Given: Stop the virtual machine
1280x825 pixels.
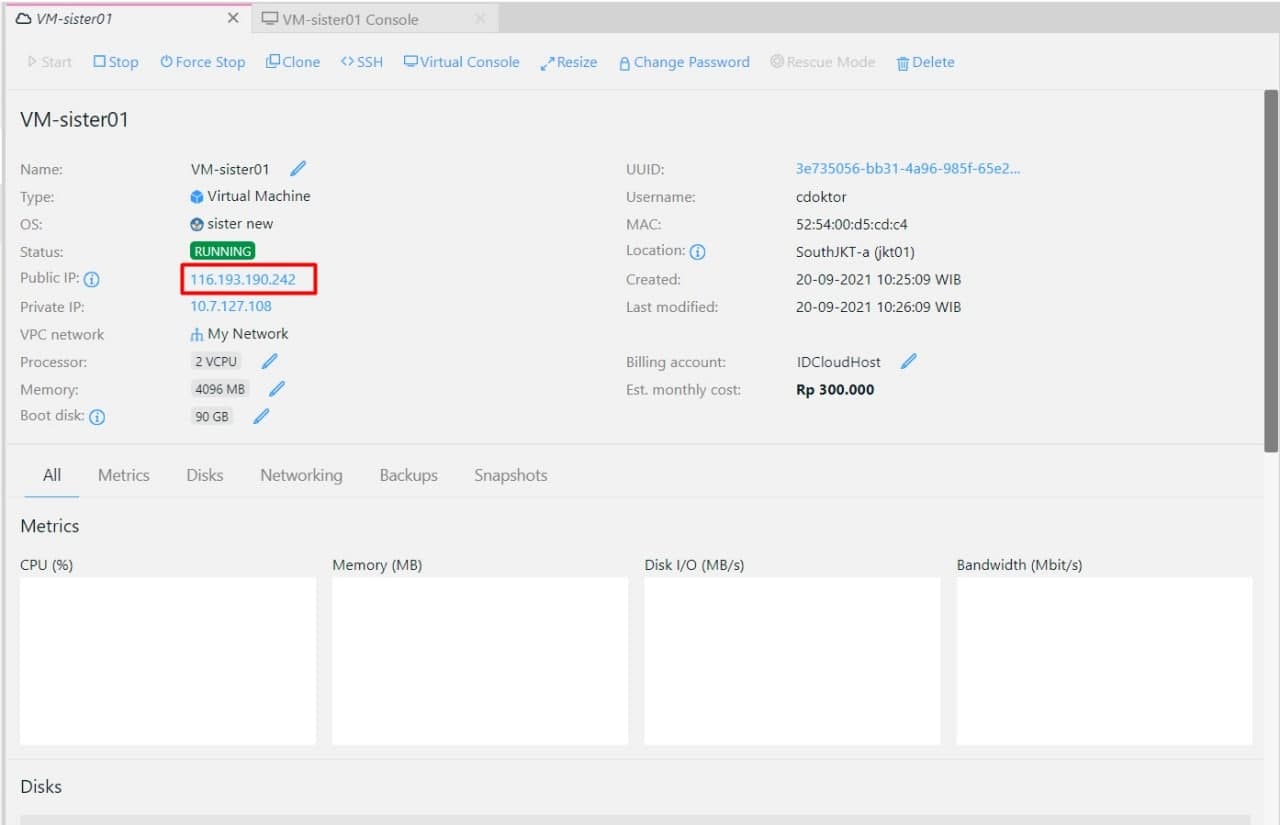Looking at the screenshot, I should click(116, 62).
